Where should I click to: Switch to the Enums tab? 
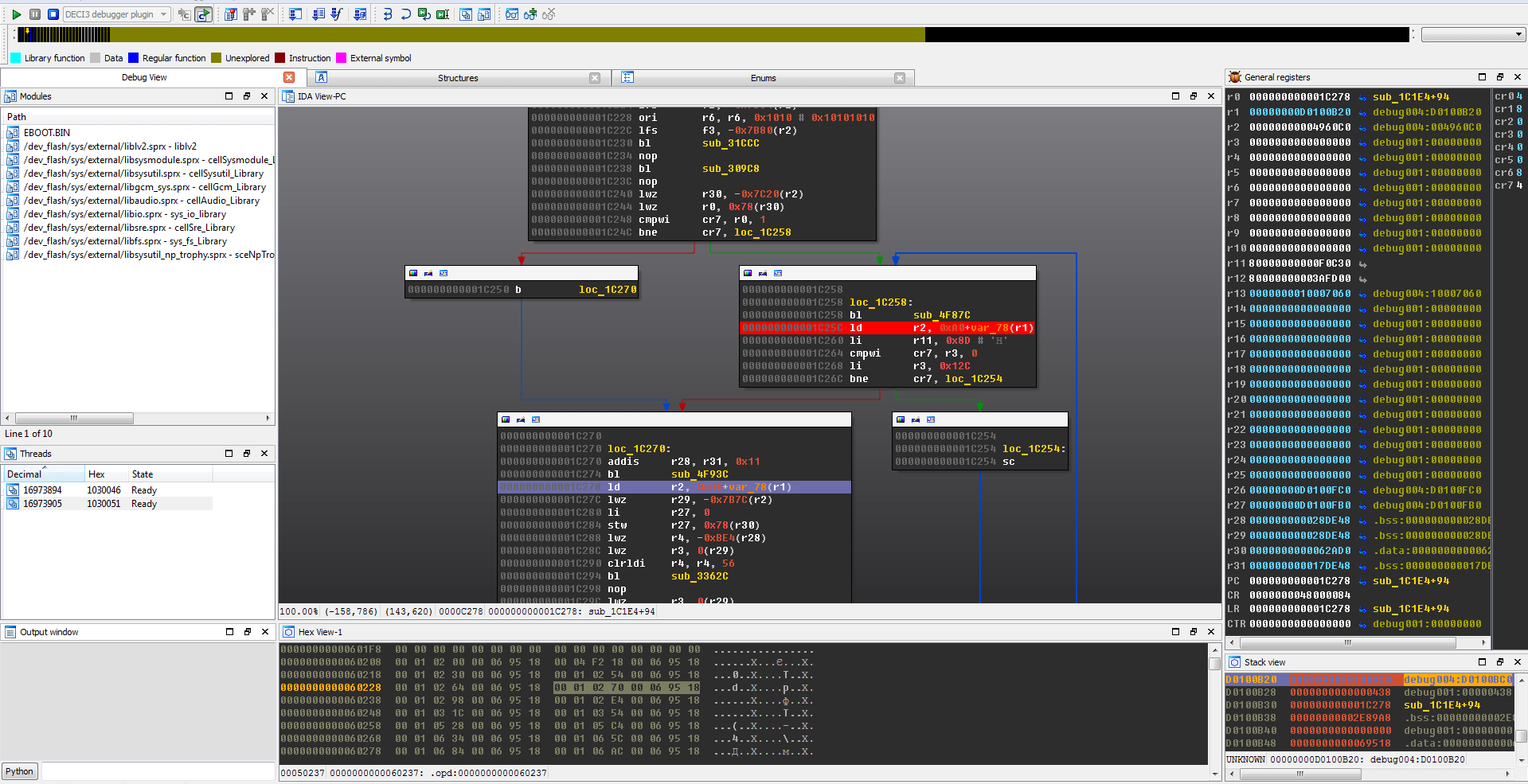(x=763, y=77)
